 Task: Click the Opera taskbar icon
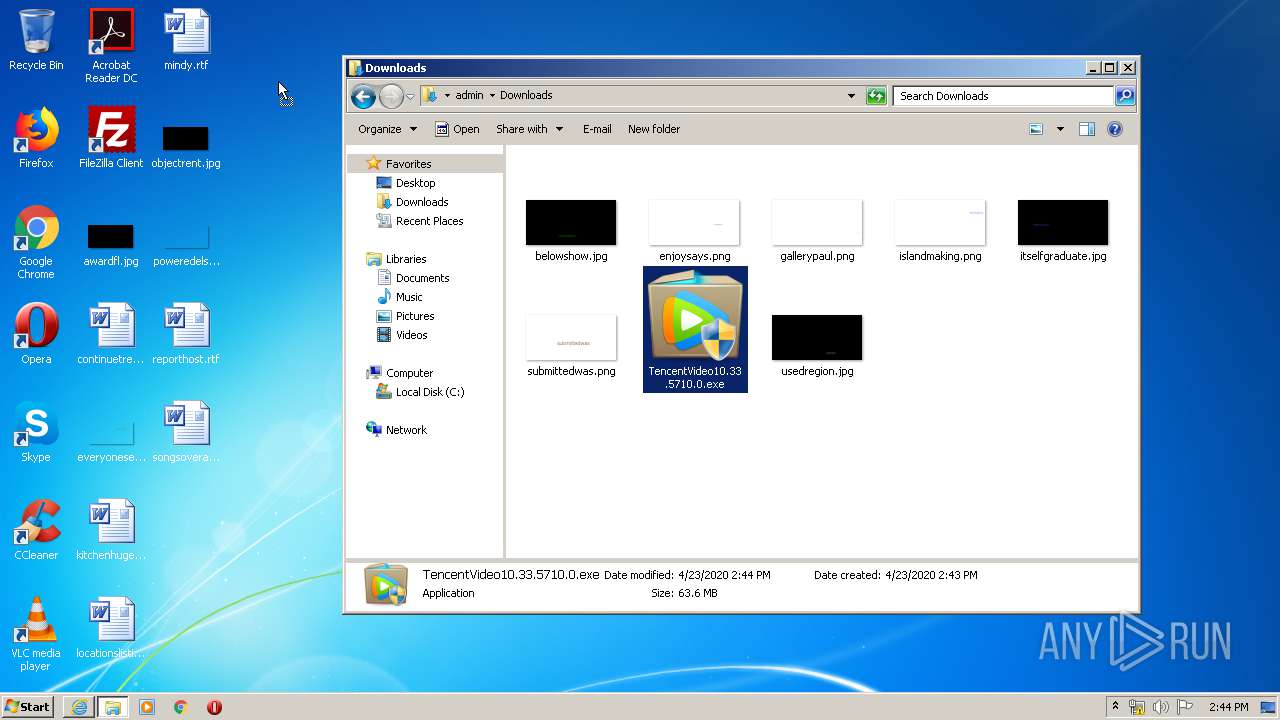(x=214, y=707)
